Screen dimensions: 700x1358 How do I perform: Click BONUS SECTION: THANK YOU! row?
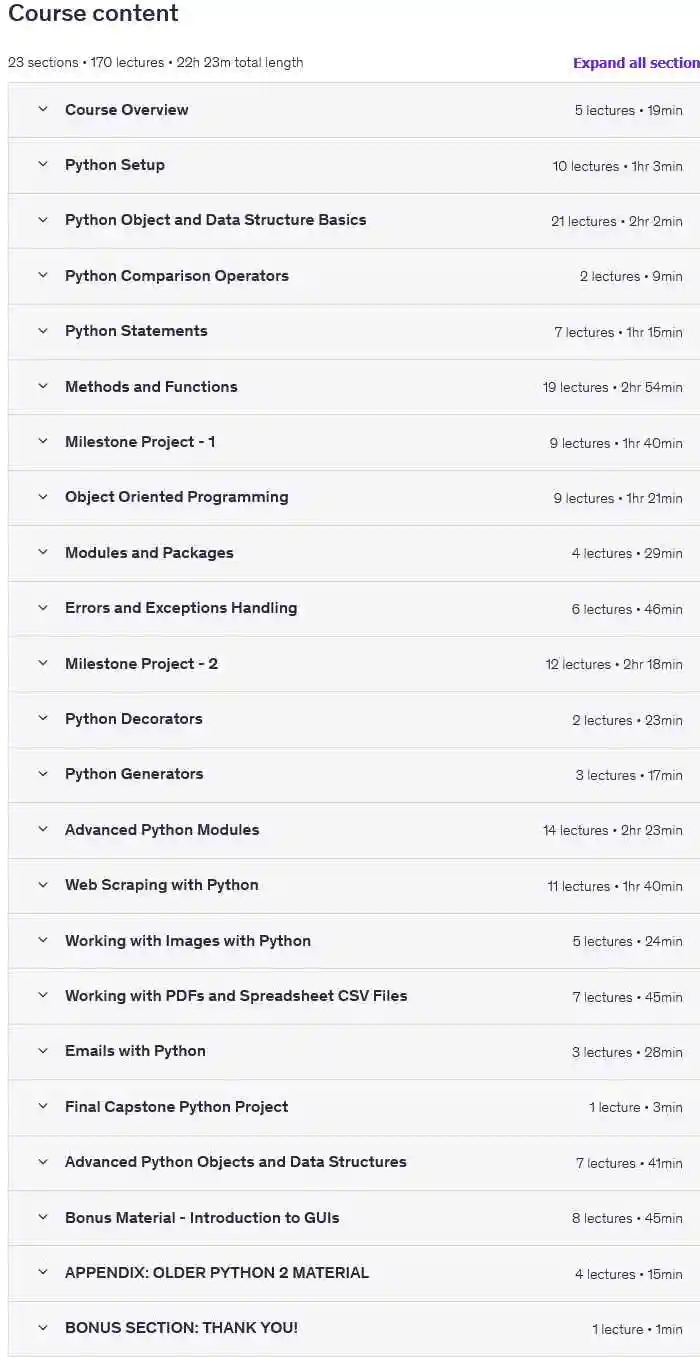point(181,1328)
